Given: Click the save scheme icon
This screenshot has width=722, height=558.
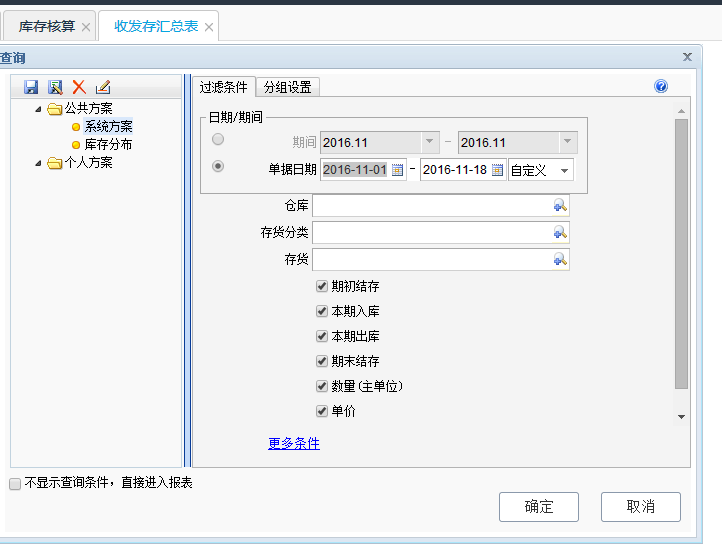Looking at the screenshot, I should (31, 87).
